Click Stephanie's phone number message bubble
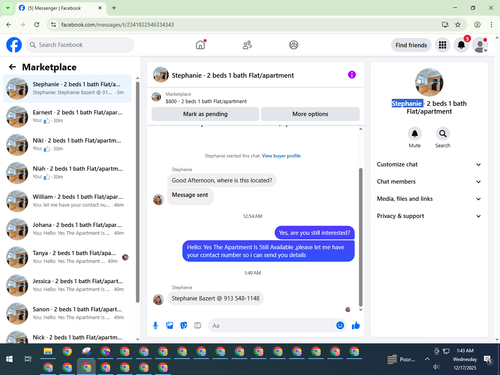The image size is (500, 375). (215, 298)
